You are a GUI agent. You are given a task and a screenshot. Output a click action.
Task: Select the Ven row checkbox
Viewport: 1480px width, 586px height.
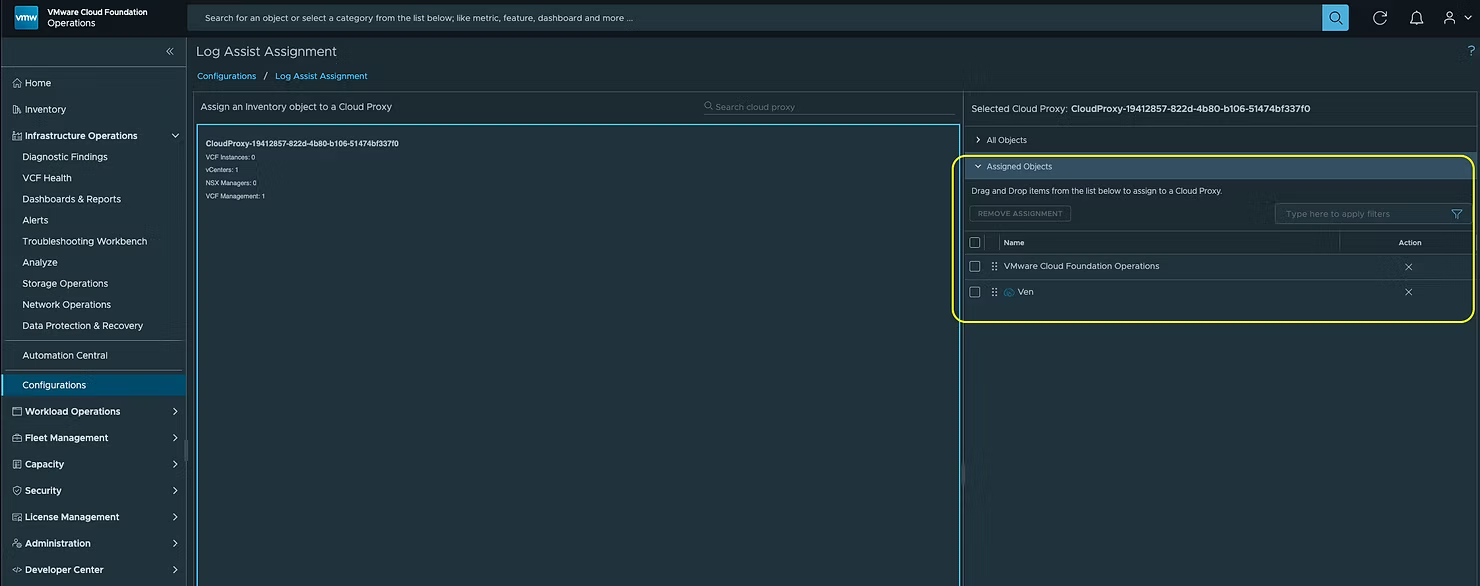click(x=975, y=292)
